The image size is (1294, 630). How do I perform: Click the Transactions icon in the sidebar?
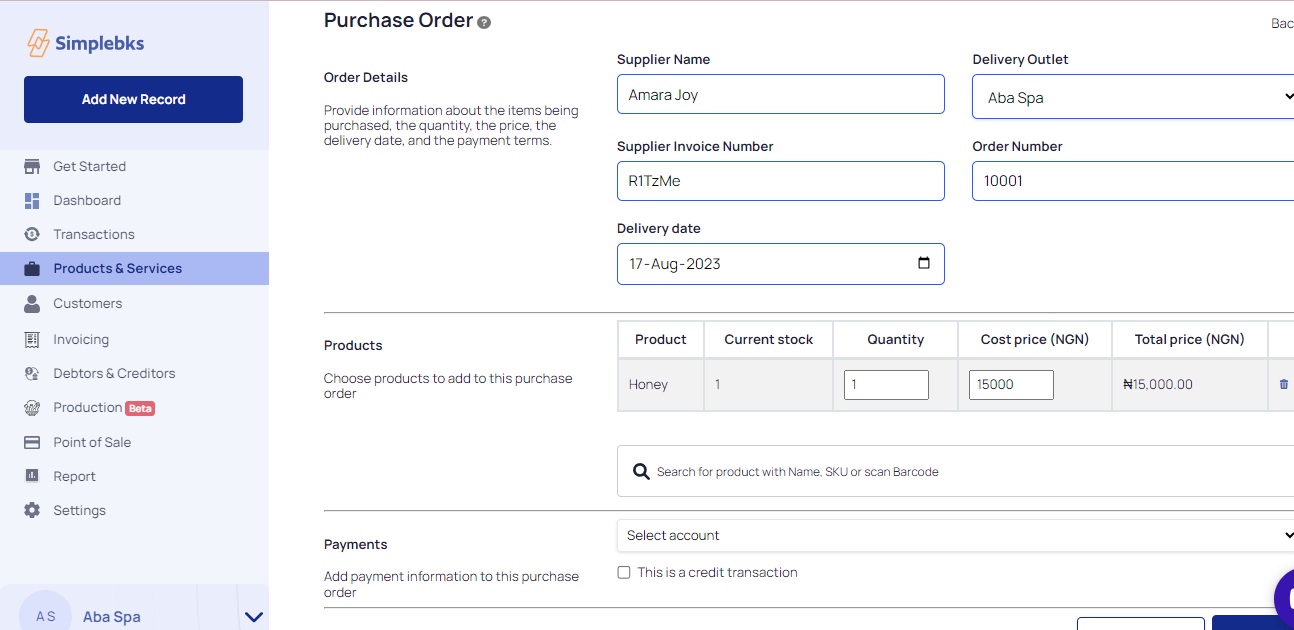[x=32, y=234]
